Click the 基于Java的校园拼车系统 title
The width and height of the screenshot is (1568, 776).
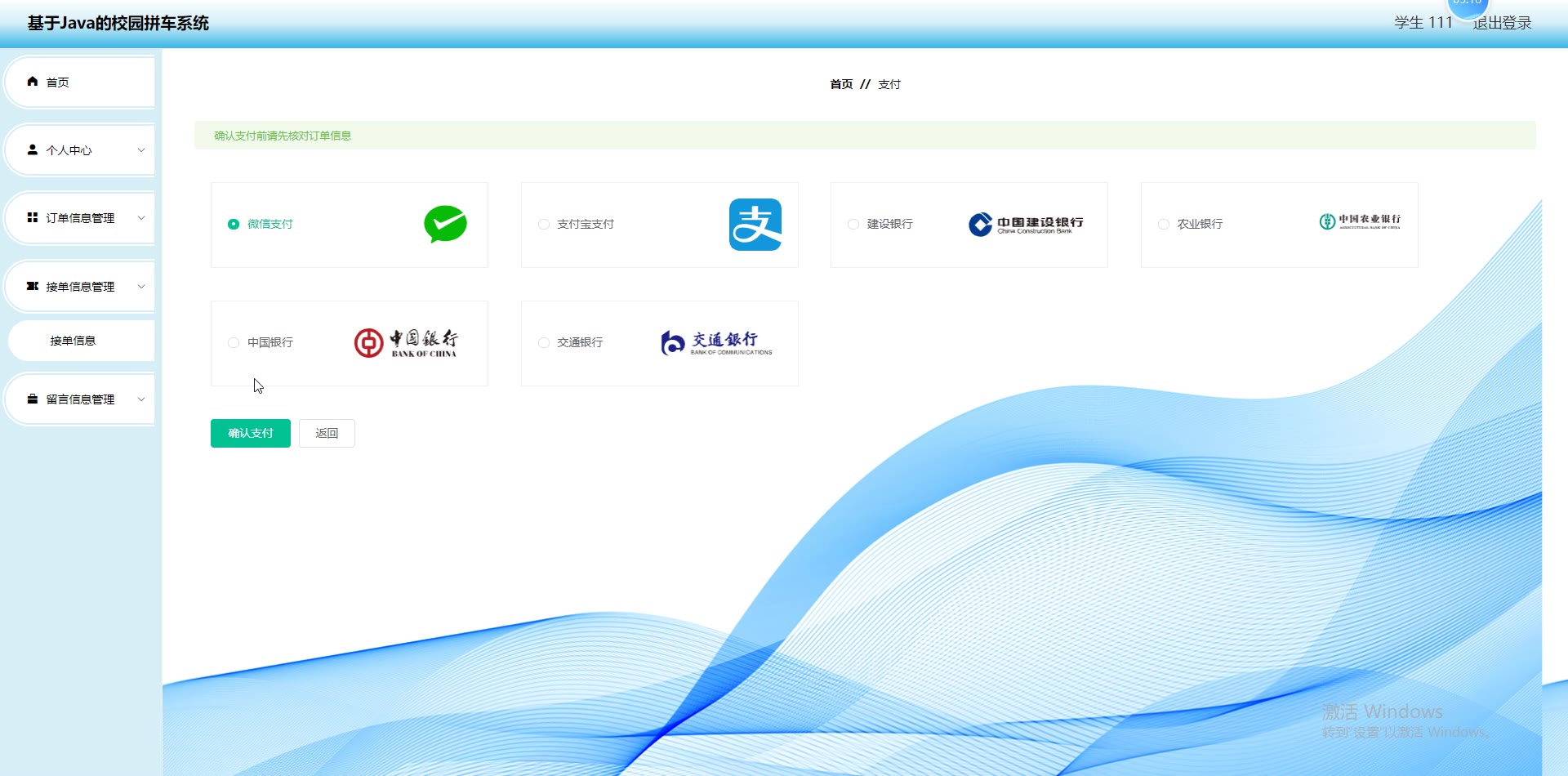pyautogui.click(x=118, y=23)
